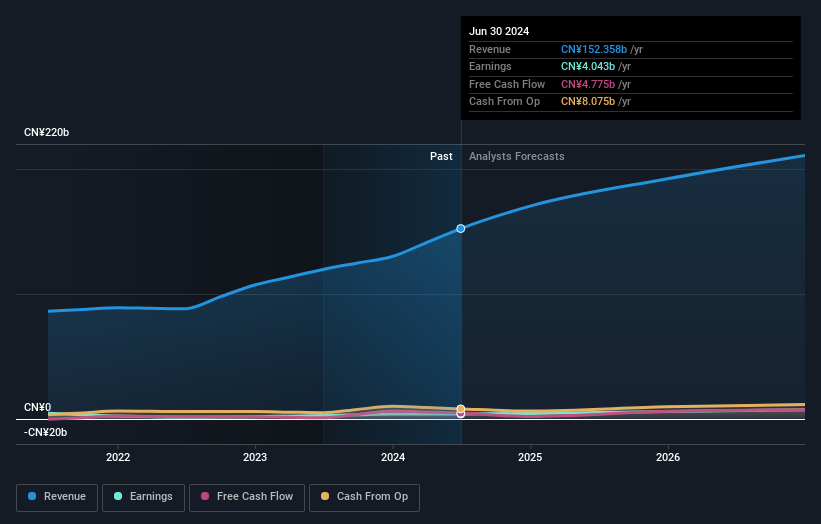Select the 2026 x-axis label
Screen dimensions: 821x524
668,457
